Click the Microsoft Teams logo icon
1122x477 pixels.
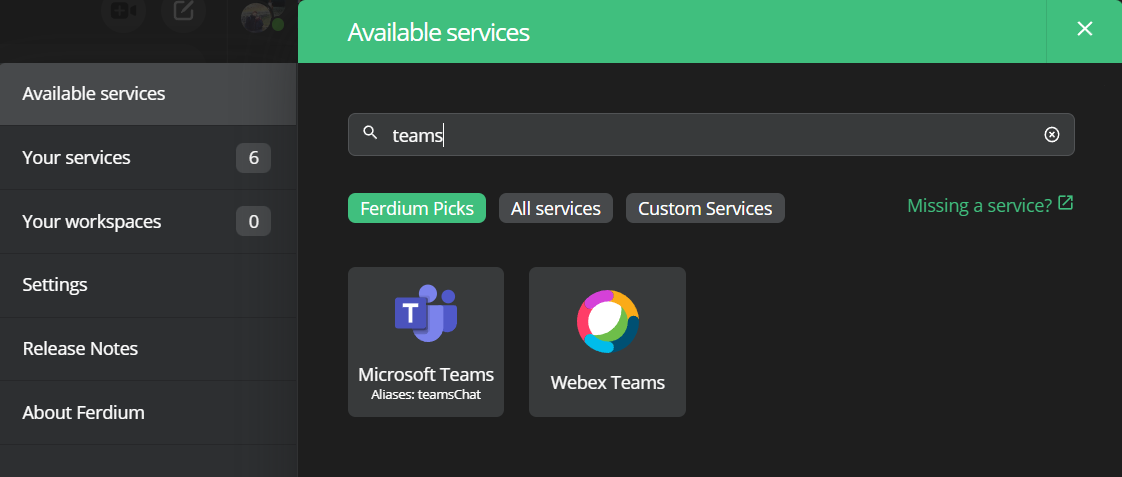426,313
